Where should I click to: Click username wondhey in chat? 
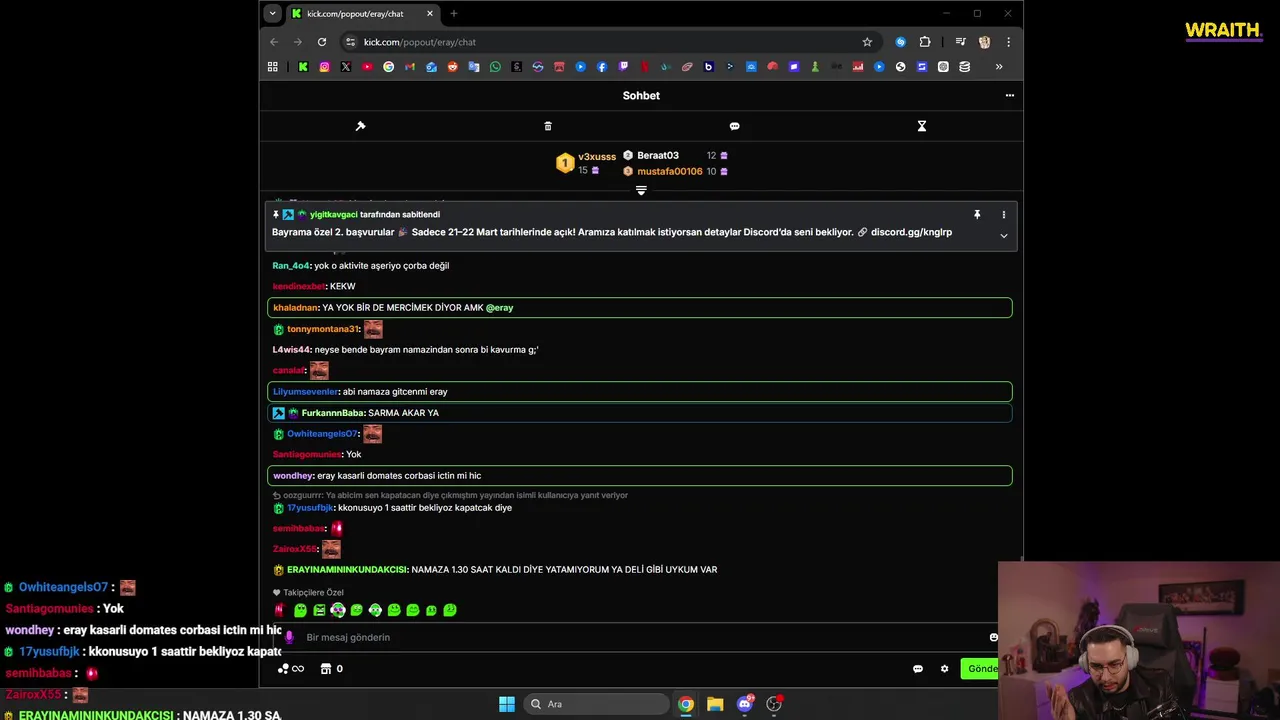[293, 476]
